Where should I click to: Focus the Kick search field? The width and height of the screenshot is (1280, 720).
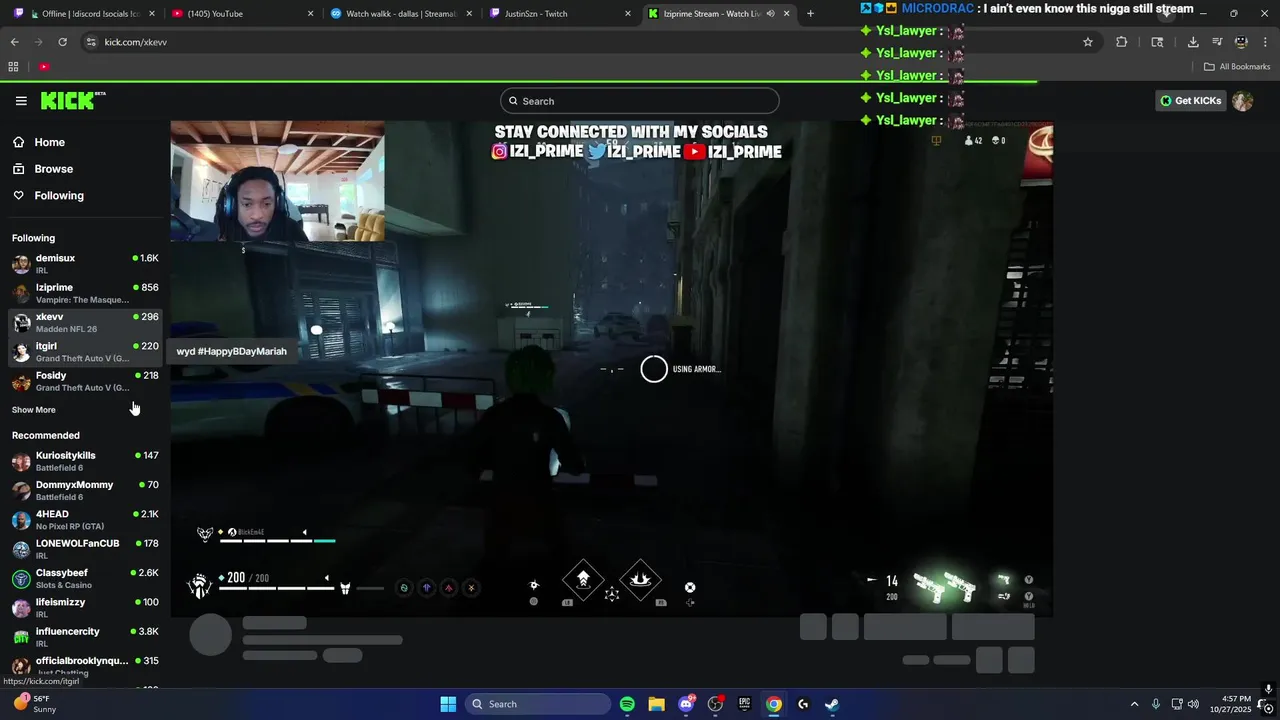[640, 101]
